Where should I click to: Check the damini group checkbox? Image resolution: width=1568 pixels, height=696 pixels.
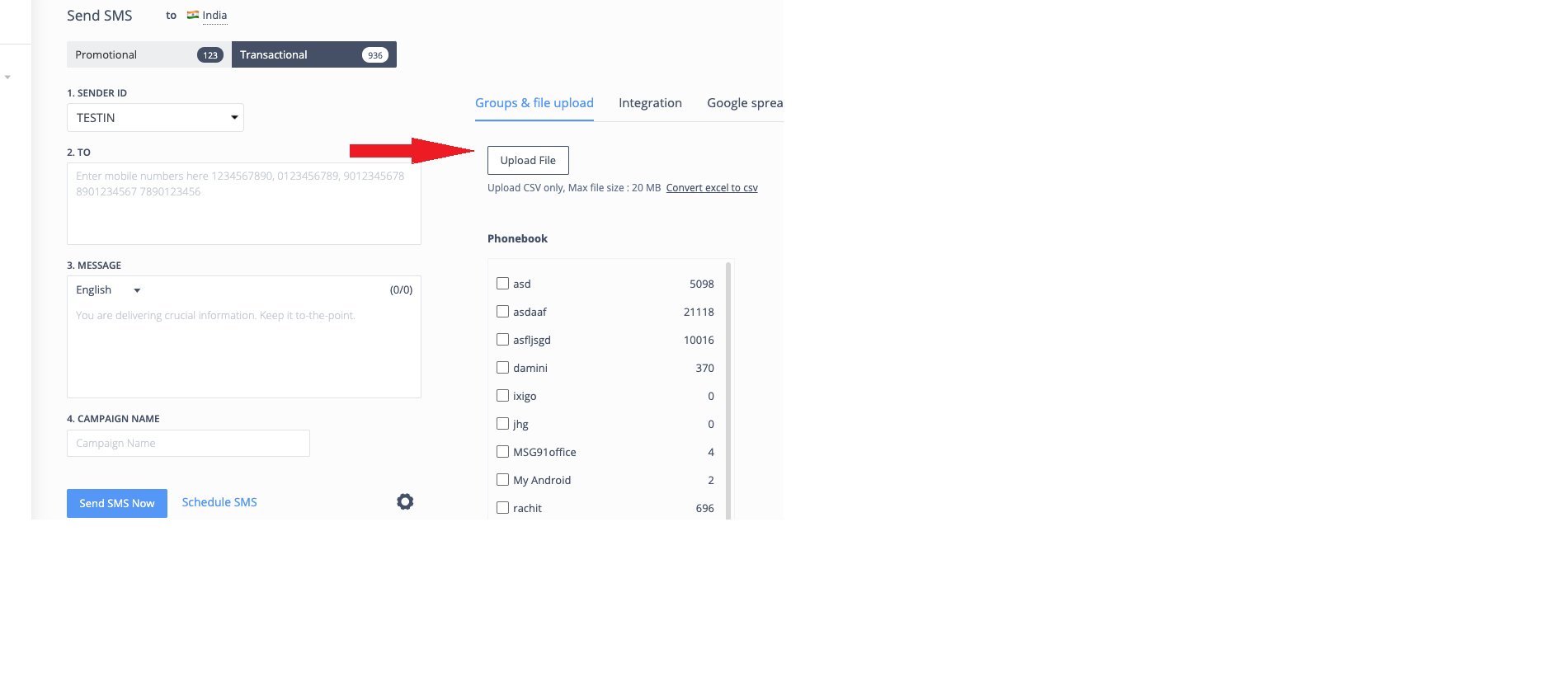[502, 368]
